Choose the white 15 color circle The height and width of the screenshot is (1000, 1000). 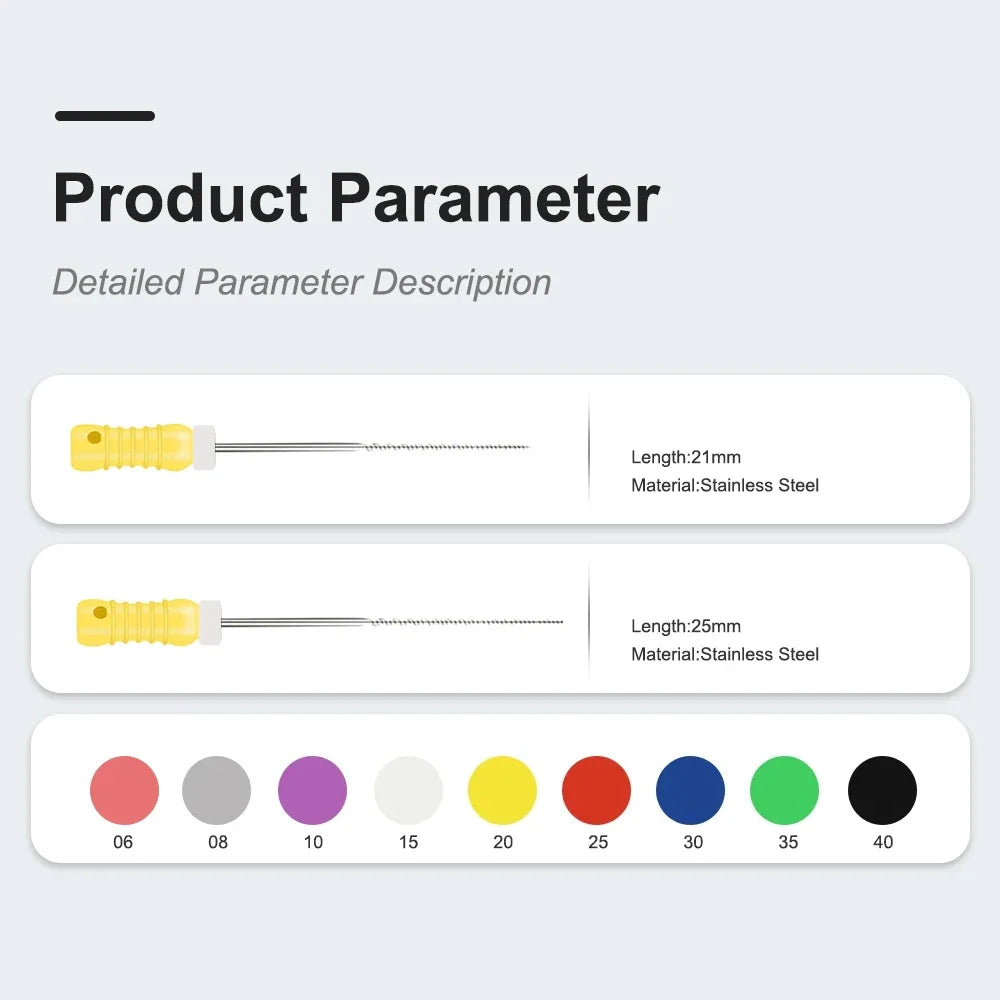(x=408, y=790)
